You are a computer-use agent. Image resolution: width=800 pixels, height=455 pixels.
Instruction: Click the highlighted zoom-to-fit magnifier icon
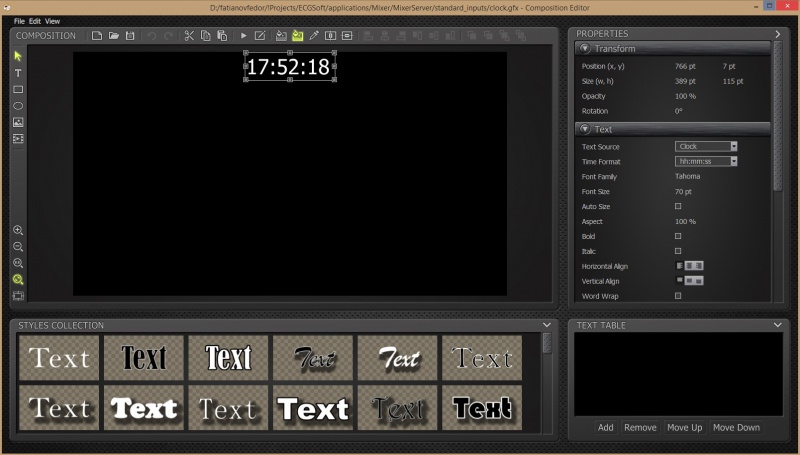[18, 280]
